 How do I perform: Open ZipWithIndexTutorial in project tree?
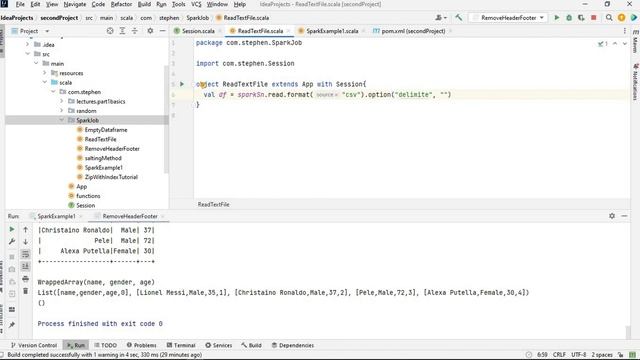pos(111,177)
